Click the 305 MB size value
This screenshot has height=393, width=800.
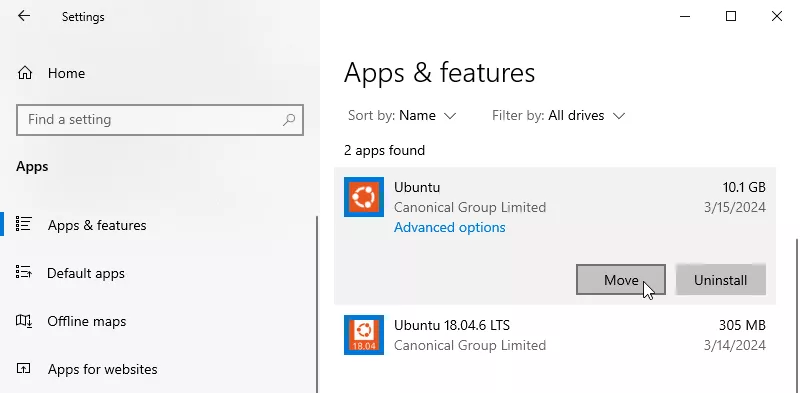coord(742,325)
